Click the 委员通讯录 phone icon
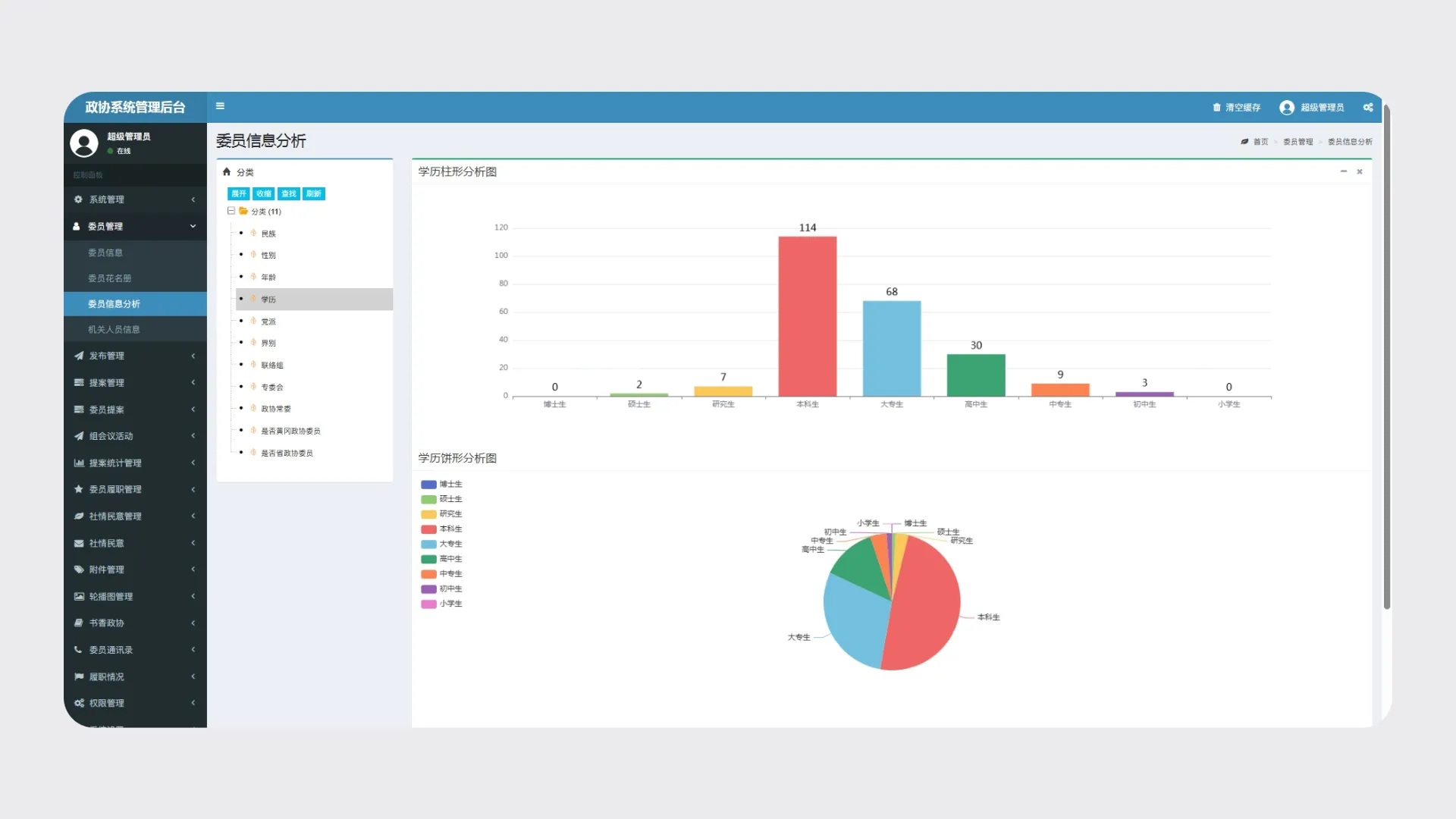The image size is (1456, 819). click(x=78, y=650)
